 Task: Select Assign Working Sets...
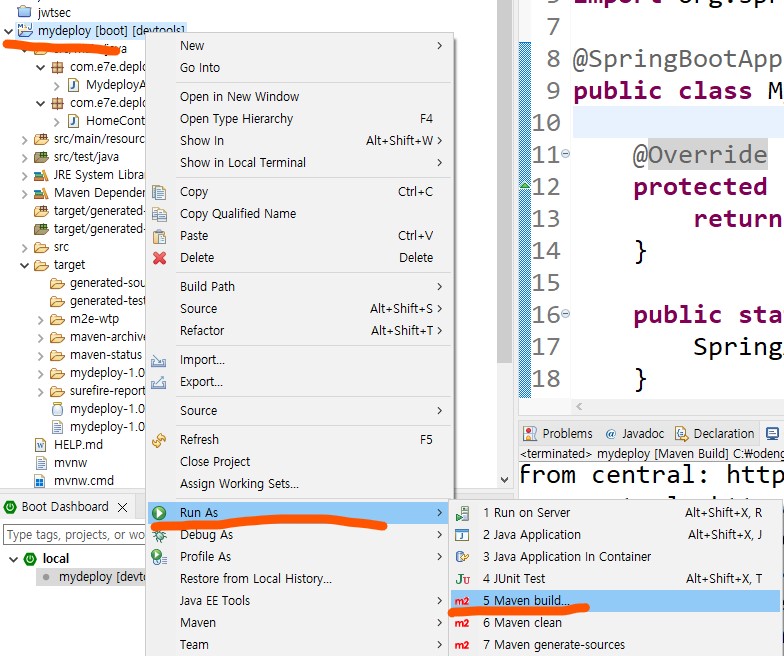tap(300, 484)
